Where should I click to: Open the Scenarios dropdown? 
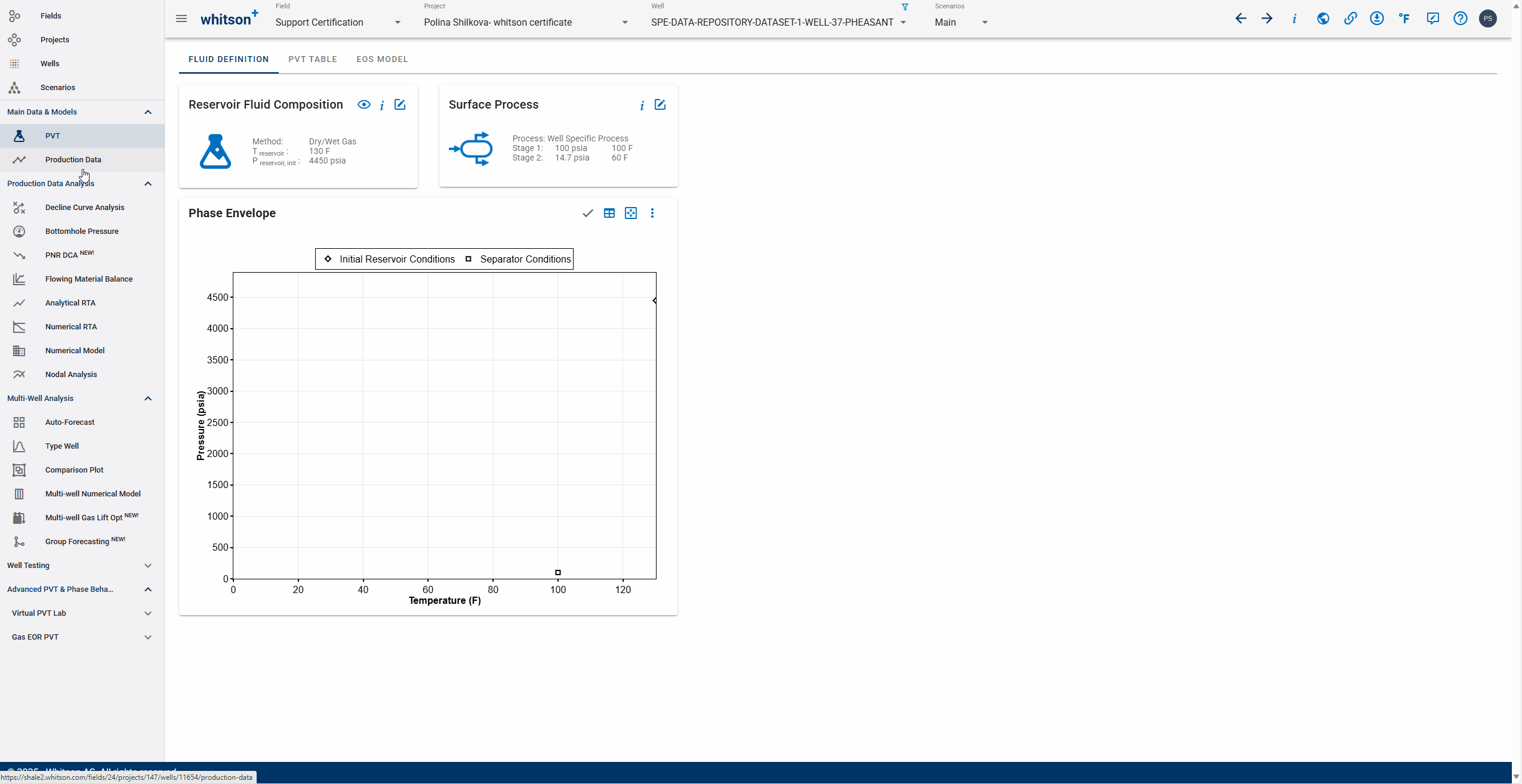pyautogui.click(x=962, y=22)
